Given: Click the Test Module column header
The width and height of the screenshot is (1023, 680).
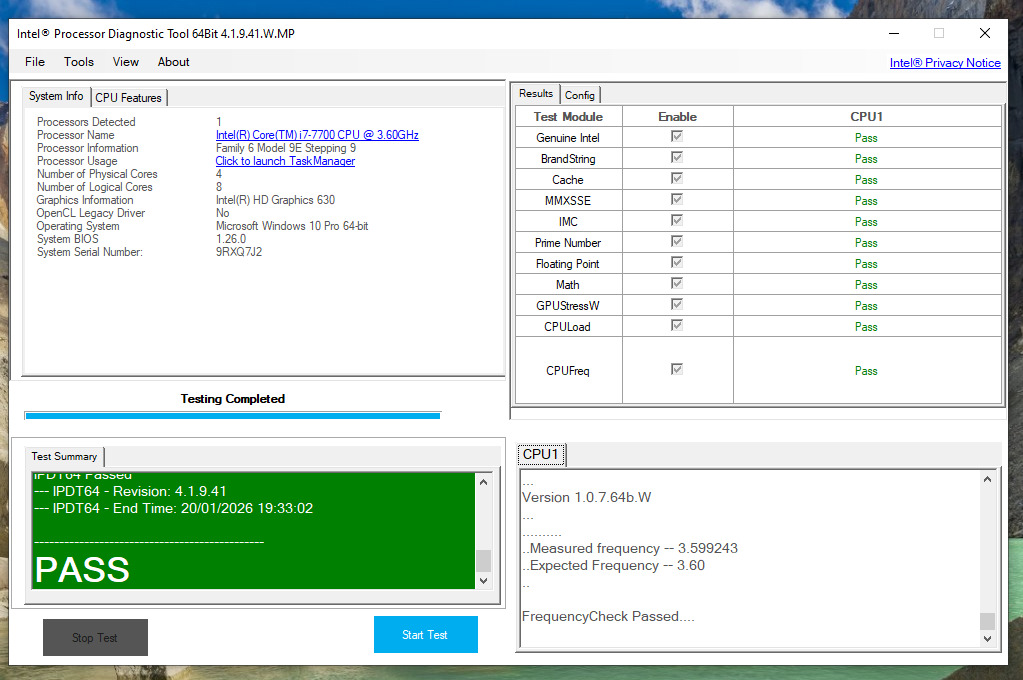Looking at the screenshot, I should point(568,117).
